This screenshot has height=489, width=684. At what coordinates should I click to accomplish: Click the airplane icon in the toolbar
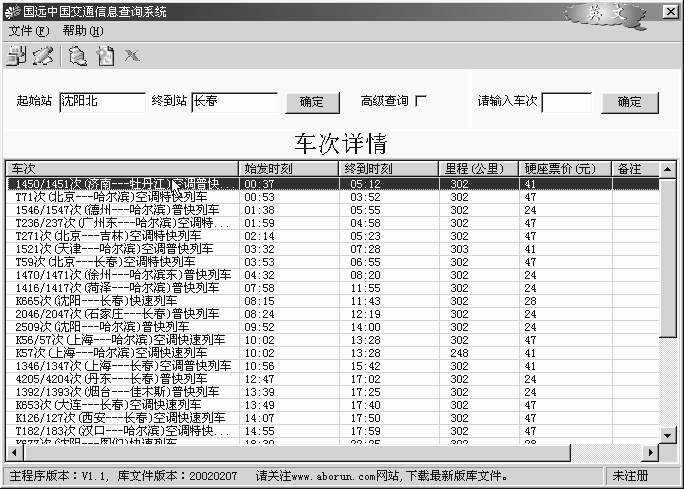tap(43, 55)
